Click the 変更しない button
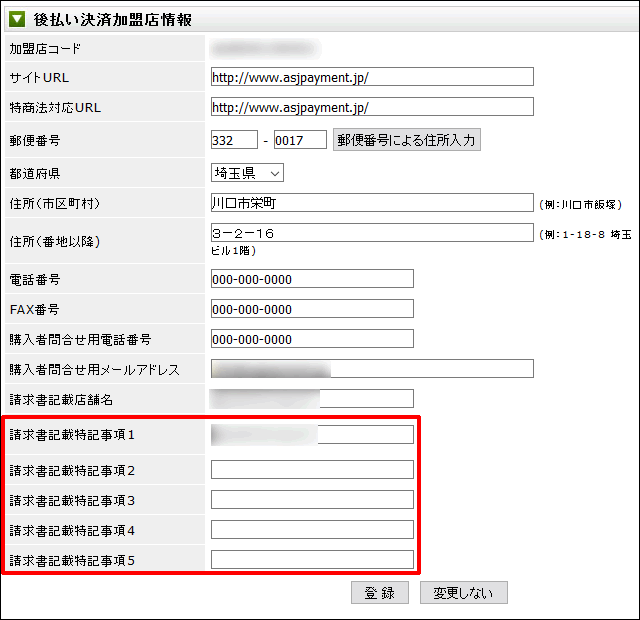Viewport: 640px width, 620px height. pyautogui.click(x=464, y=593)
